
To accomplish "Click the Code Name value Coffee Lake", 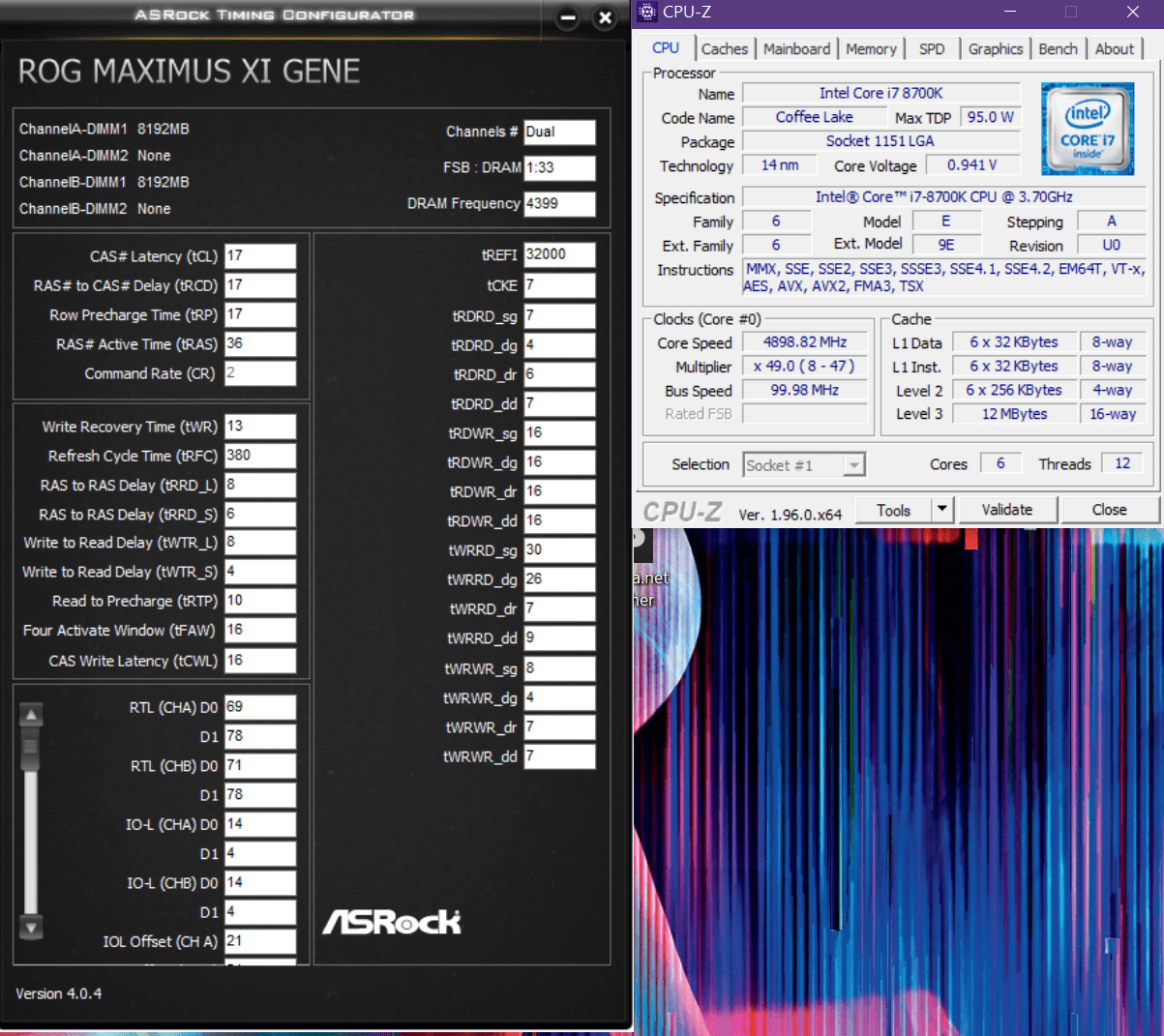I will (815, 117).
